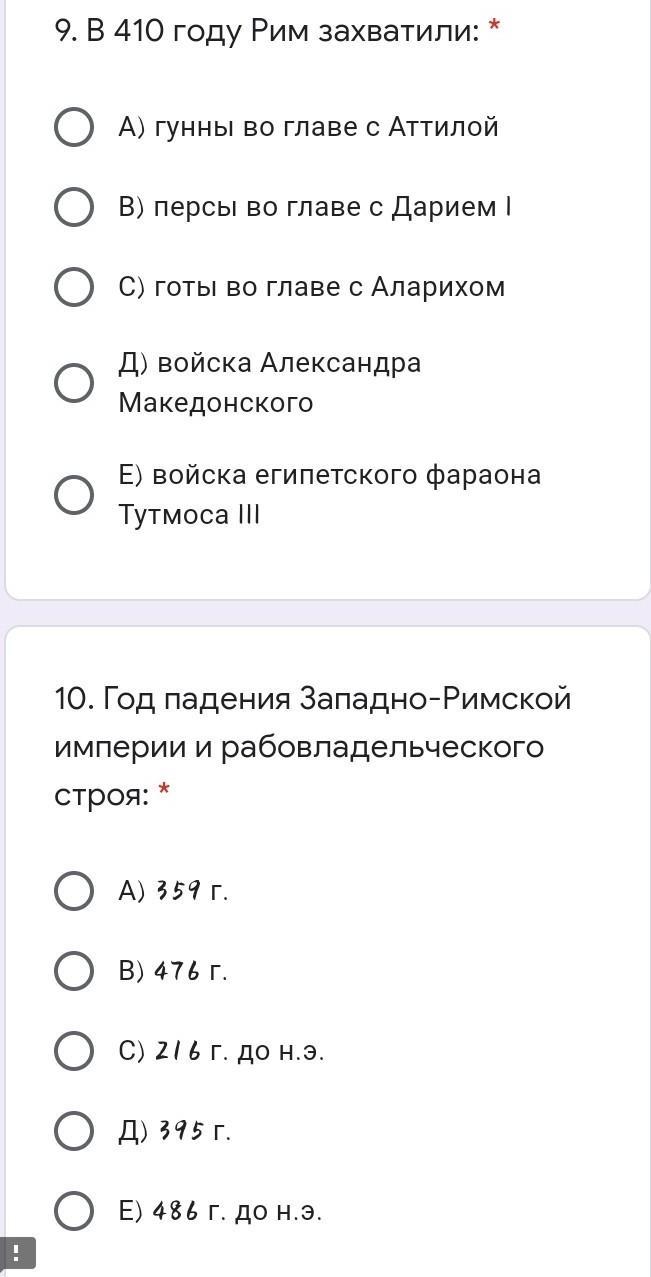Select radio circle for войска Александра Македонского

tap(73, 383)
